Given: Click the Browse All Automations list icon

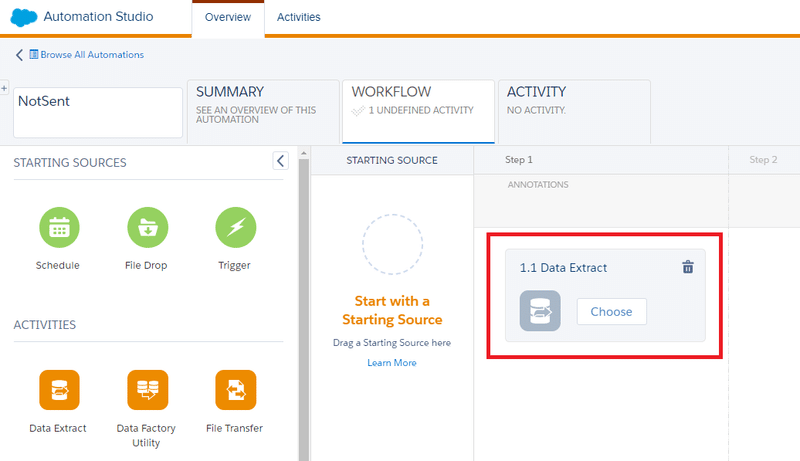Looking at the screenshot, I should (34, 54).
